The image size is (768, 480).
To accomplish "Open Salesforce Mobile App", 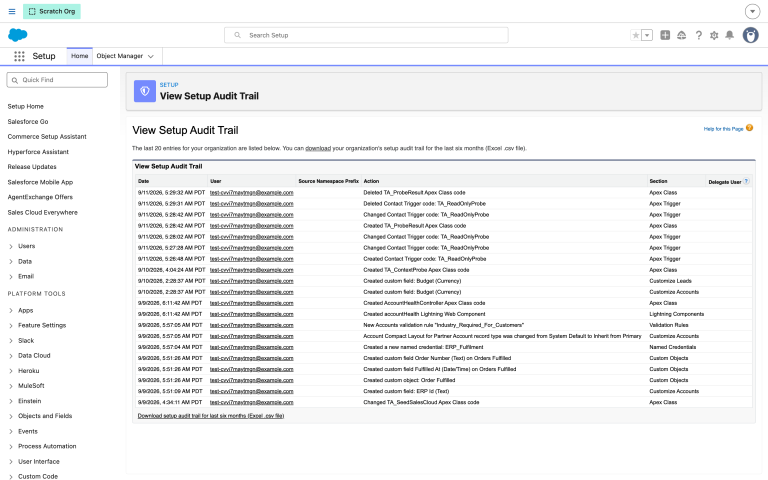I will (40, 182).
